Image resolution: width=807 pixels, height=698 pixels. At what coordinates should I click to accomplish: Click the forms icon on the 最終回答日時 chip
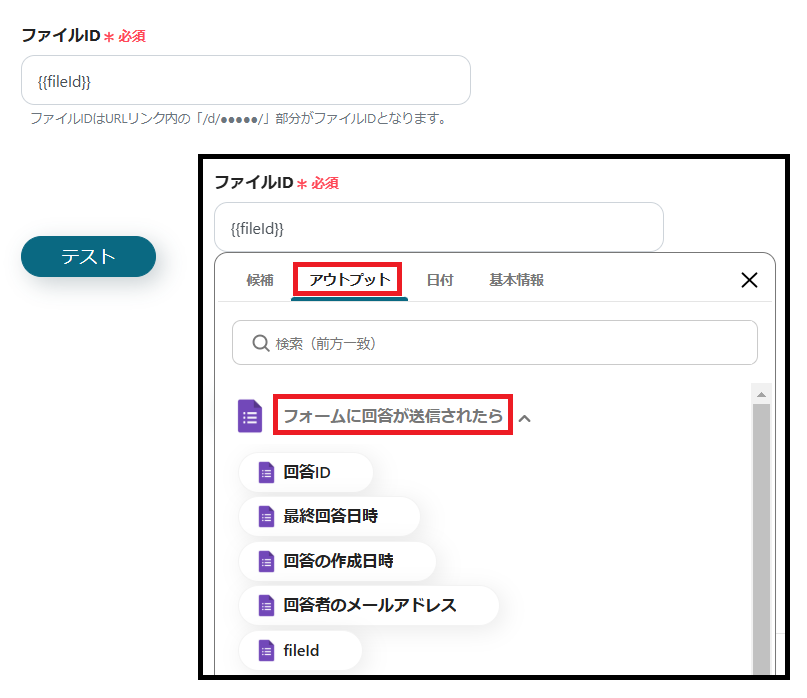pos(266,517)
